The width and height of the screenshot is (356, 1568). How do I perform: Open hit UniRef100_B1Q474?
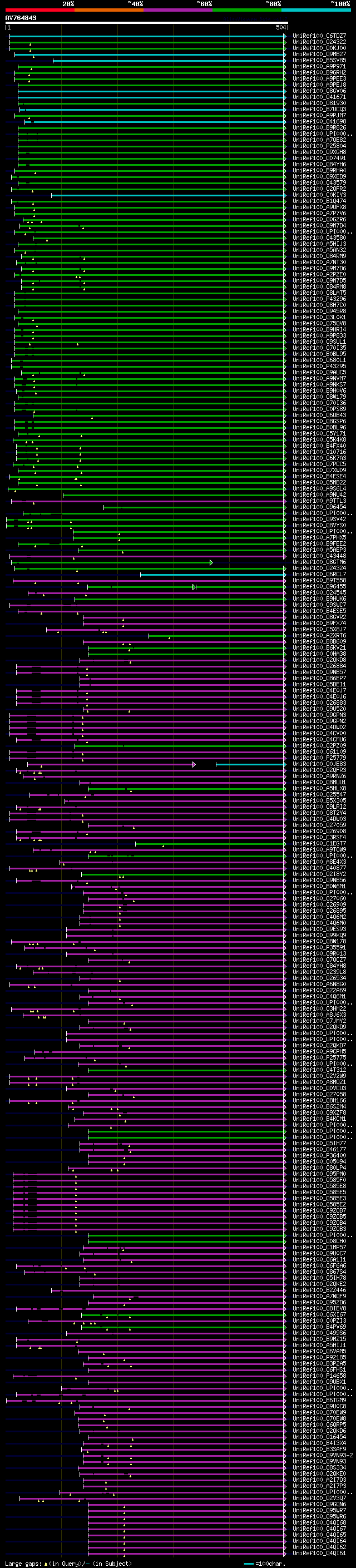pyautogui.click(x=319, y=201)
